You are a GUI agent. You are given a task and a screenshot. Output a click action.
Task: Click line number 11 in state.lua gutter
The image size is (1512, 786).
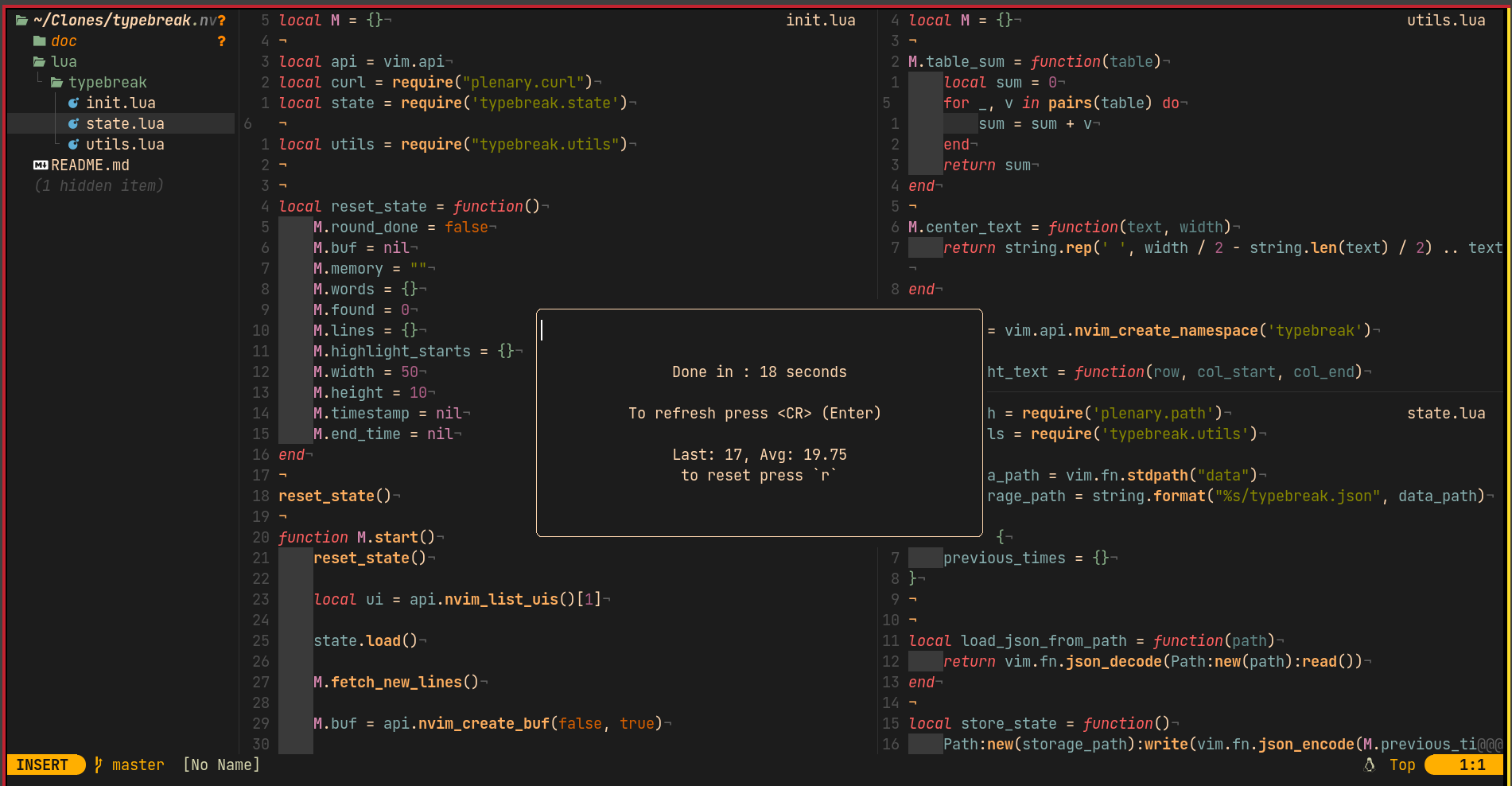(x=891, y=640)
